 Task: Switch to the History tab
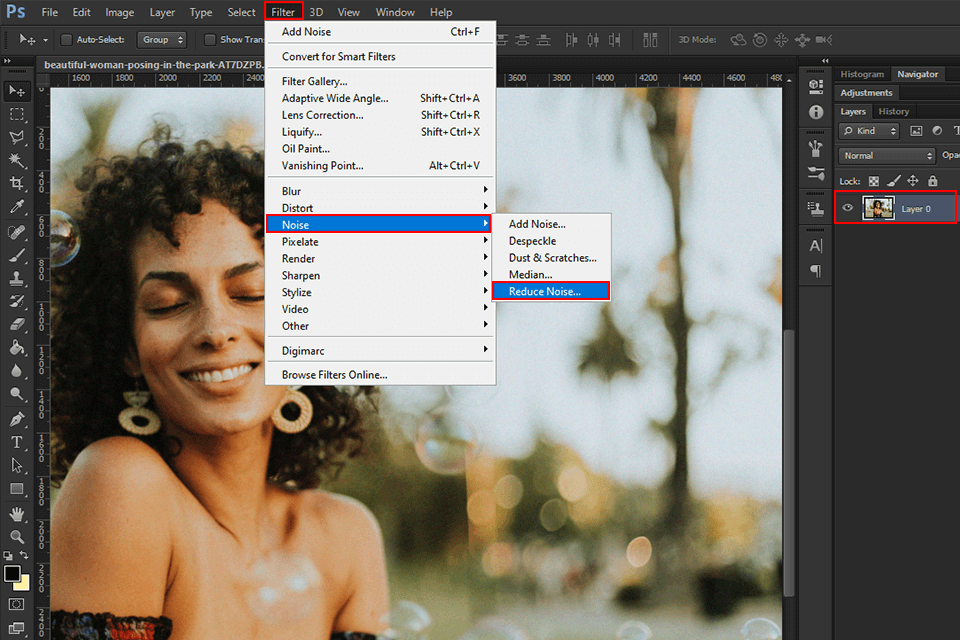pos(893,111)
